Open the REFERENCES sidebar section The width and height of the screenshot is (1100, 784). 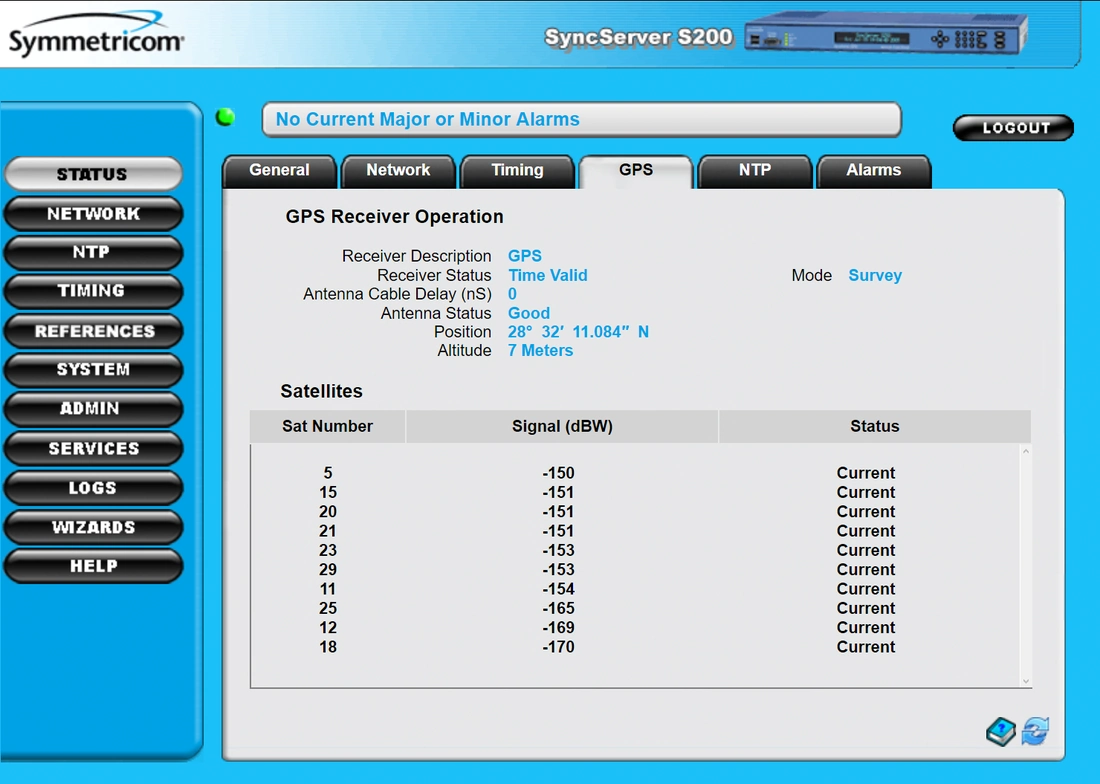93,331
